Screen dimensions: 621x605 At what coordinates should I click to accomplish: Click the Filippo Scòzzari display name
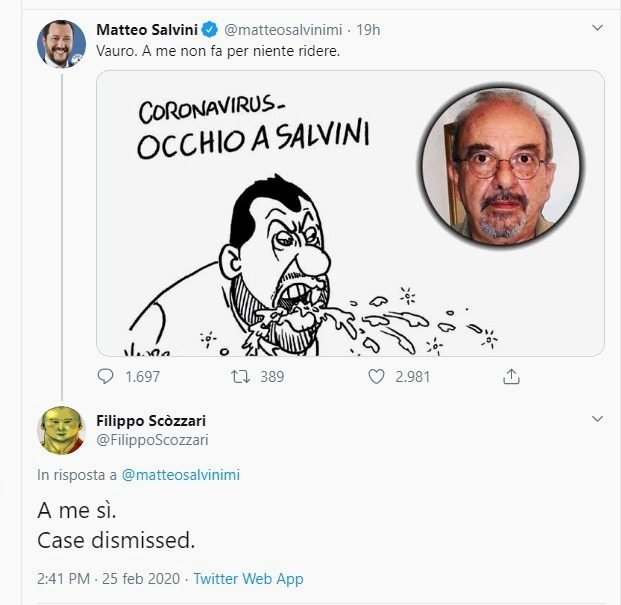point(151,420)
